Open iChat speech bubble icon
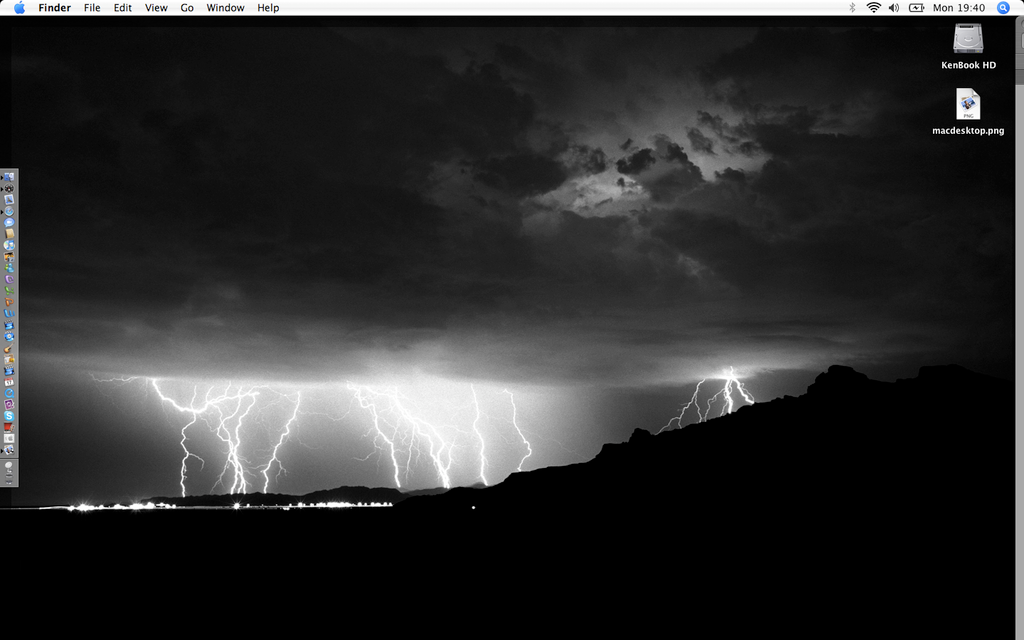 pyautogui.click(x=9, y=222)
